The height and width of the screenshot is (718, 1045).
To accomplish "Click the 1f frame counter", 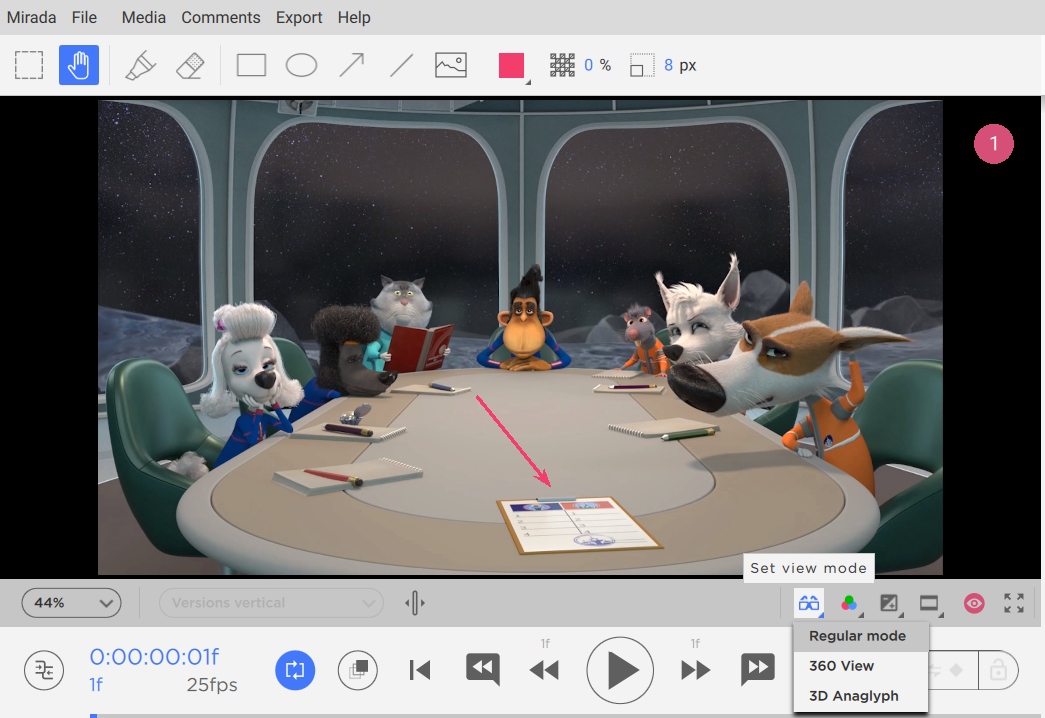I will [97, 685].
